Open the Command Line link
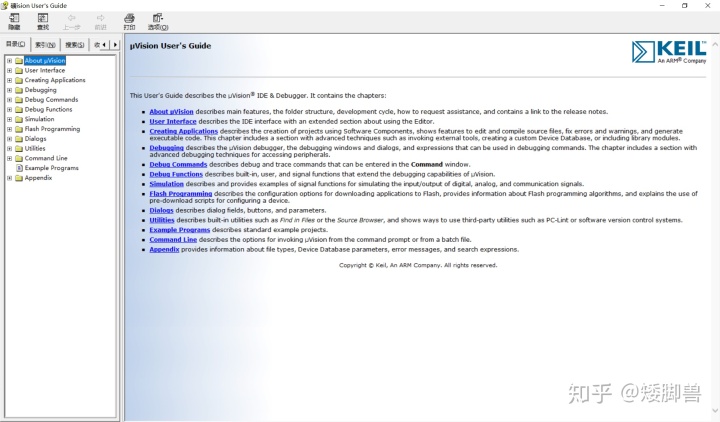The height and width of the screenshot is (422, 720). coord(173,240)
